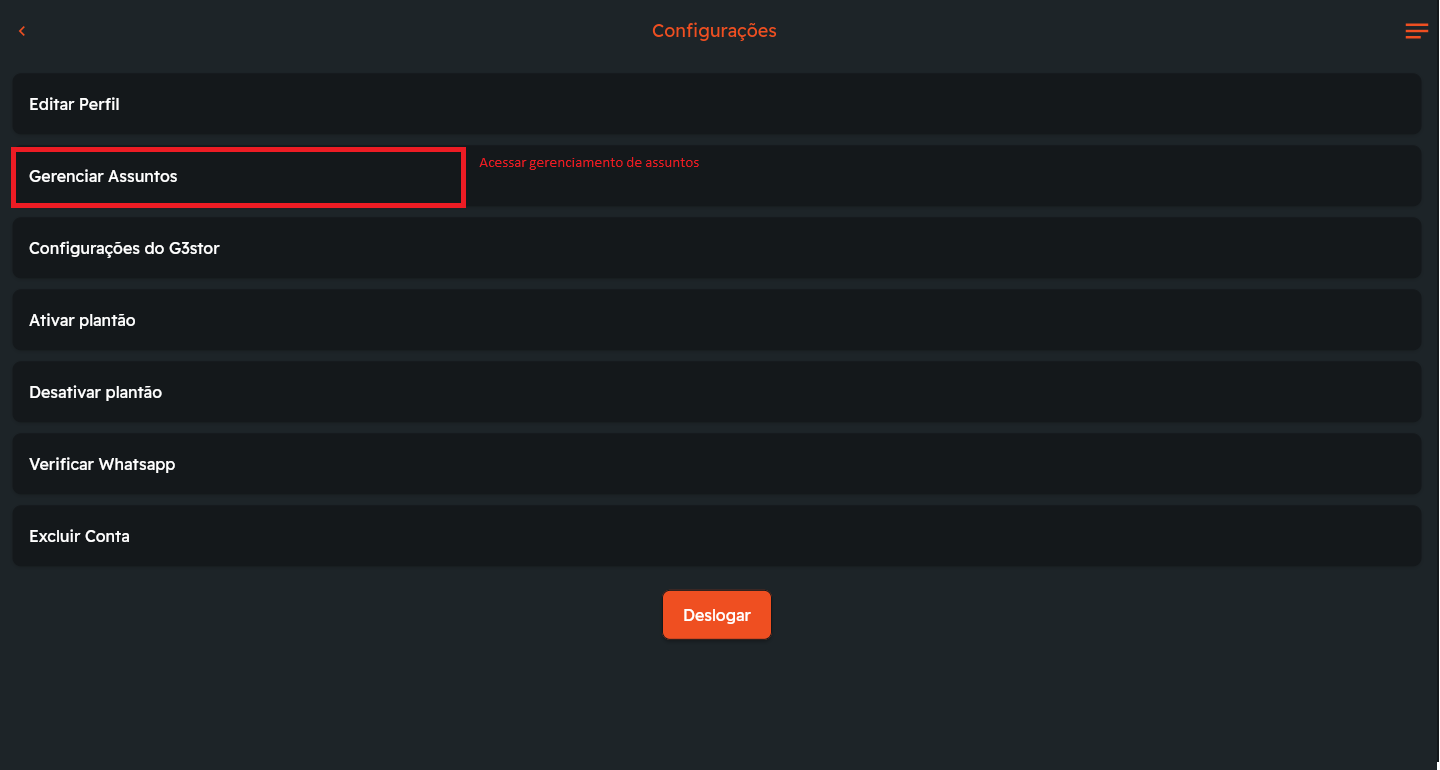Disable on-call with Desativar plantão

pyautogui.click(x=716, y=392)
